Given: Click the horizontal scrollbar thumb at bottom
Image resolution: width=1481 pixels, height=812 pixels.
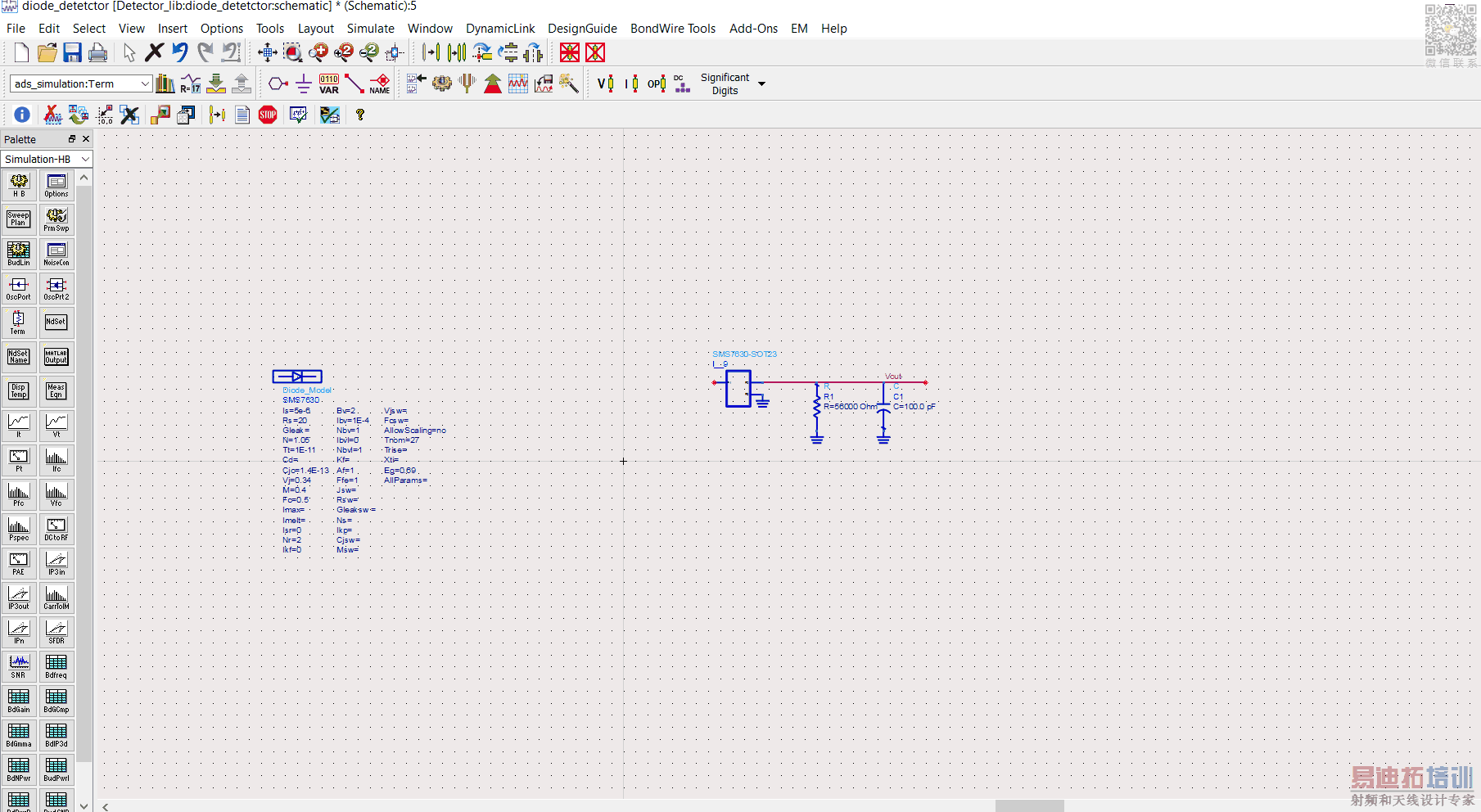Looking at the screenshot, I should pyautogui.click(x=1029, y=806).
